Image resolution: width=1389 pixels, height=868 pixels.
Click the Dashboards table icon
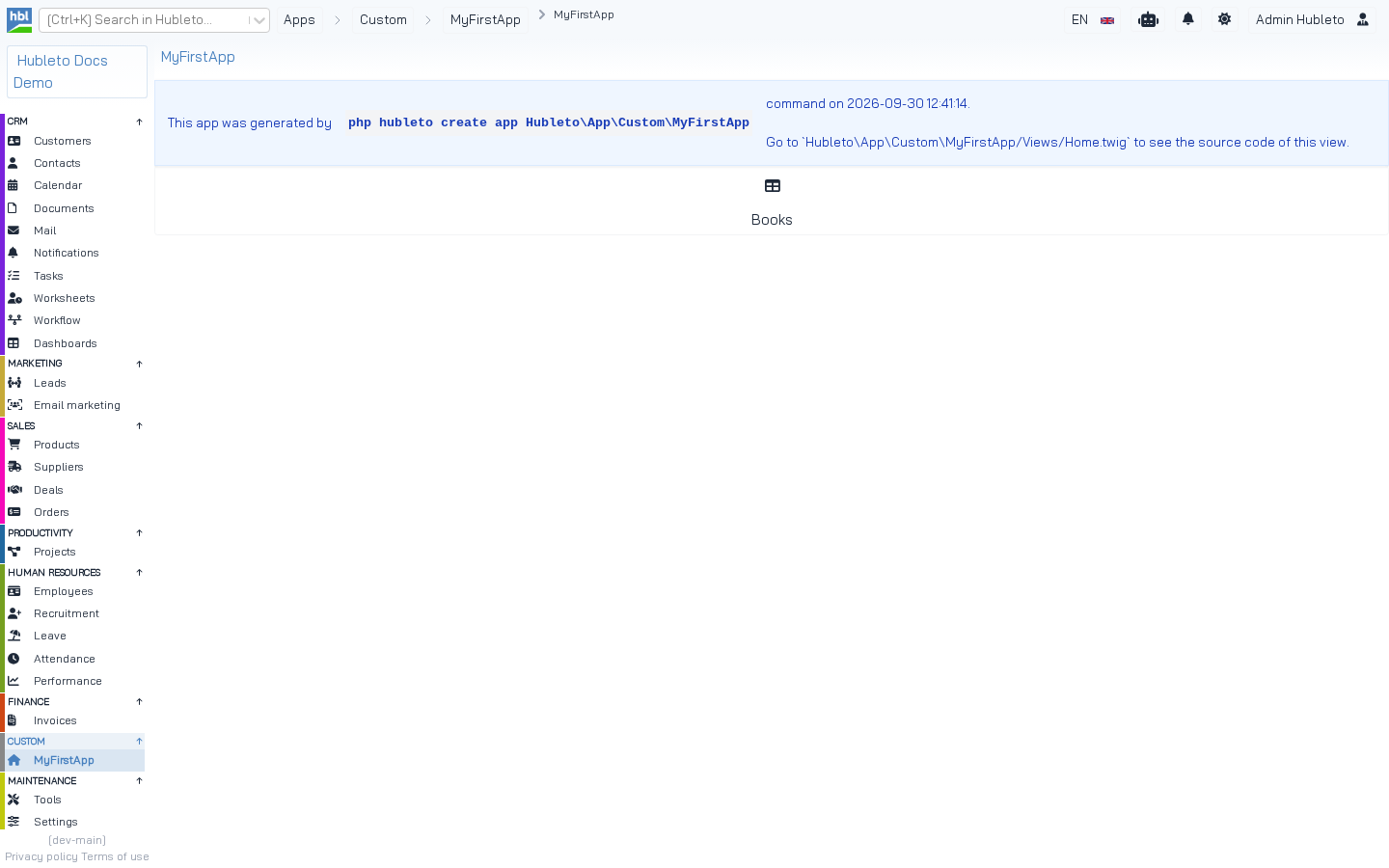click(14, 343)
